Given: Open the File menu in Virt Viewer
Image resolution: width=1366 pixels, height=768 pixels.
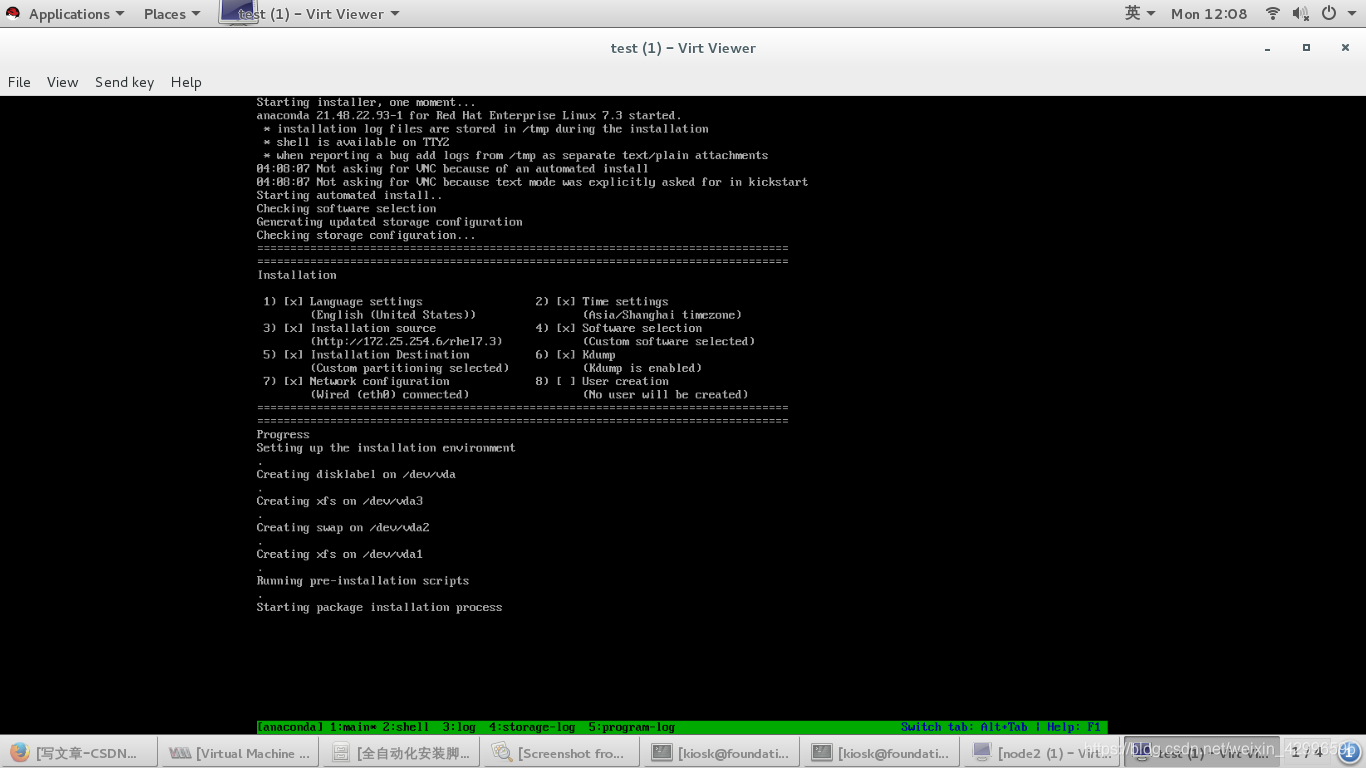Looking at the screenshot, I should [x=19, y=82].
